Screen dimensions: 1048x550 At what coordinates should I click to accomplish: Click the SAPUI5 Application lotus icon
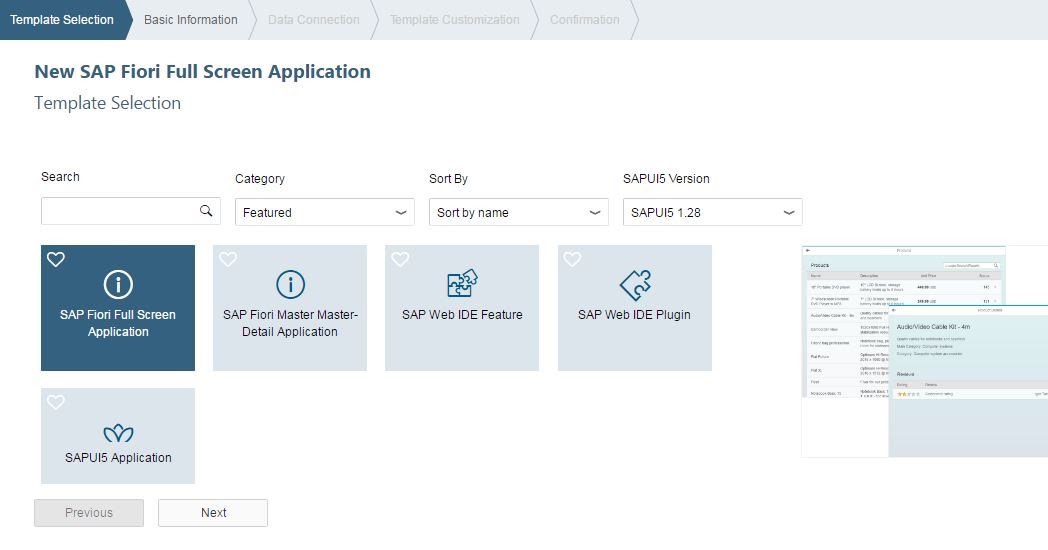tap(118, 433)
